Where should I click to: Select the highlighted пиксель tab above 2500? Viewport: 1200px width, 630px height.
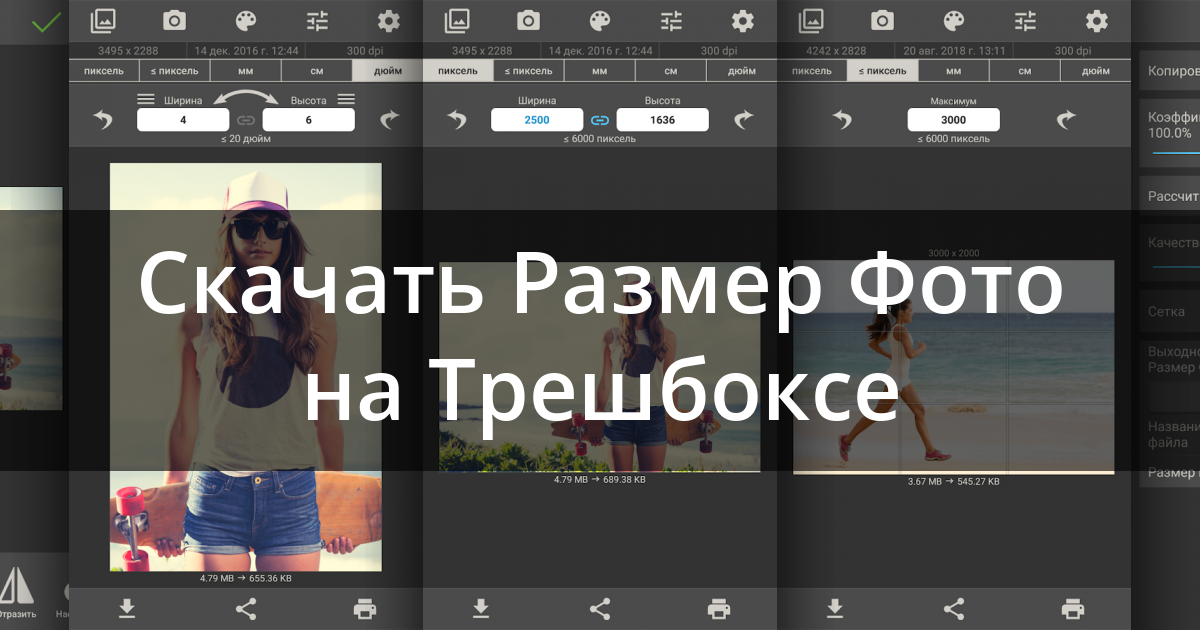[x=458, y=70]
